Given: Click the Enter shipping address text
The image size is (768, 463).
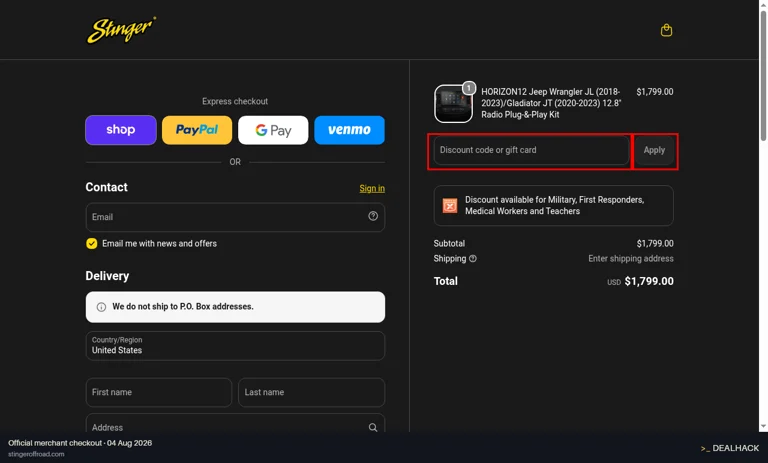Looking at the screenshot, I should tap(631, 259).
